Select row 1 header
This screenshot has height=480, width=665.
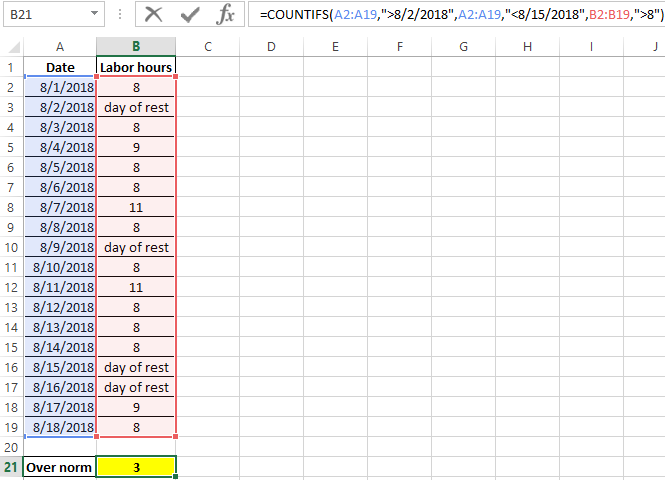11,67
